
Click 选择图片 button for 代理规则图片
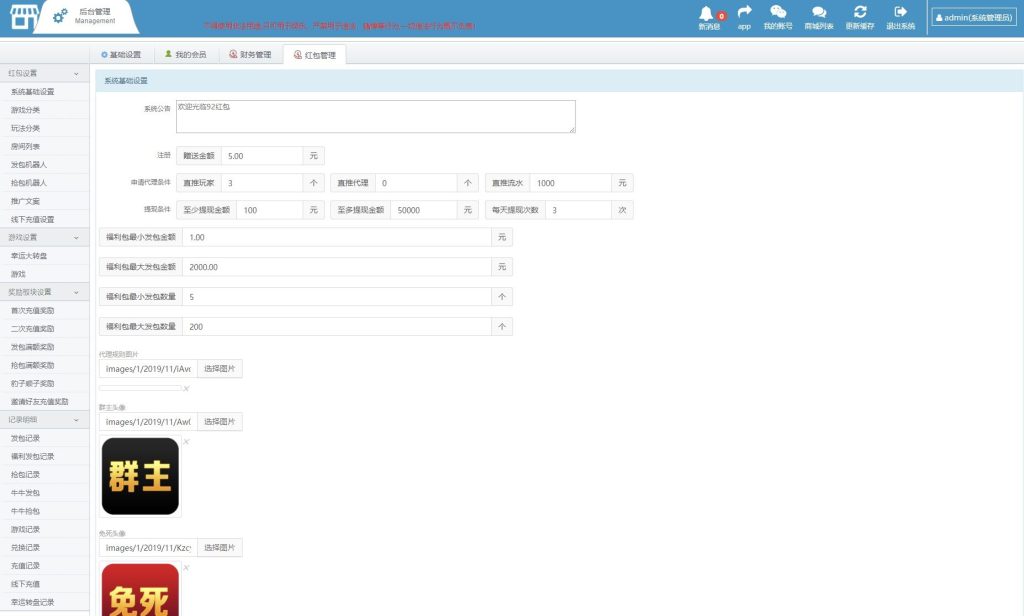(x=219, y=368)
